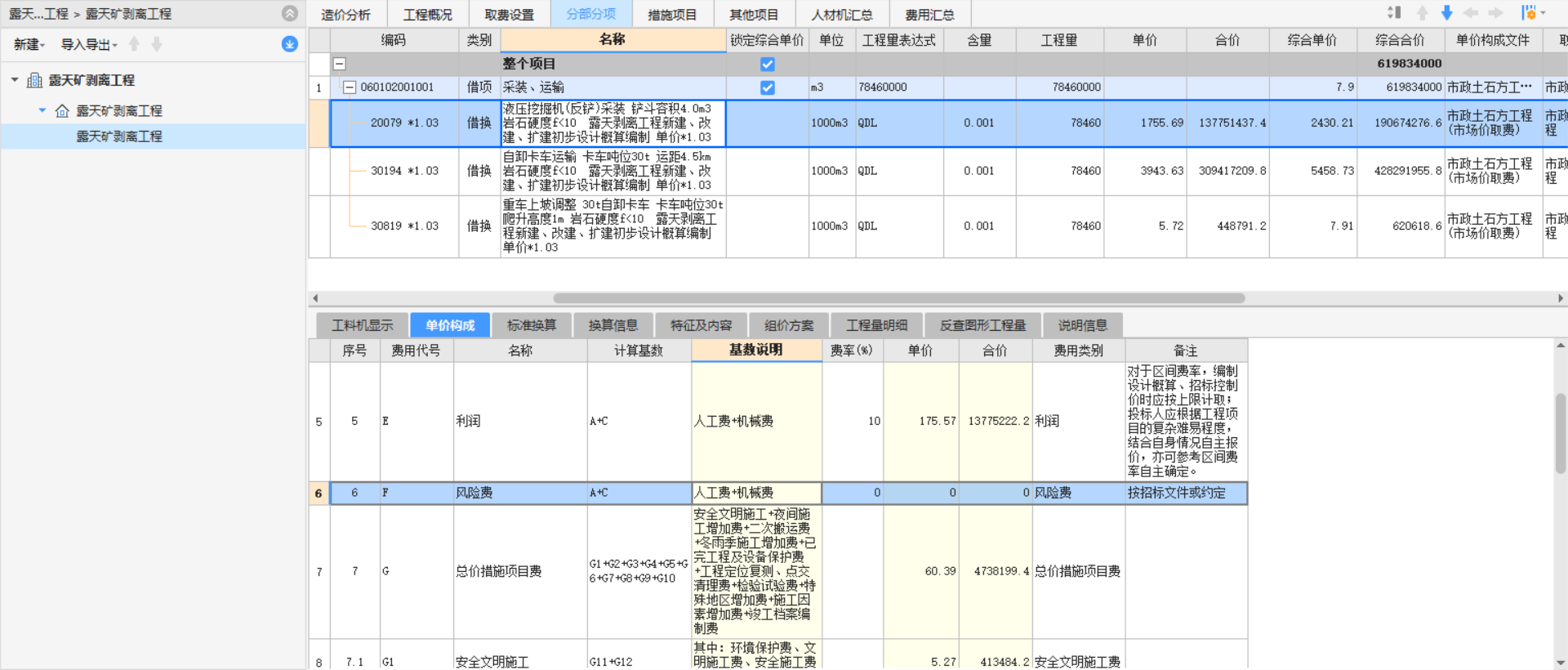Image resolution: width=1568 pixels, height=670 pixels.
Task: Click the 按招标文件或约定 remark cell
Action: 1186,493
